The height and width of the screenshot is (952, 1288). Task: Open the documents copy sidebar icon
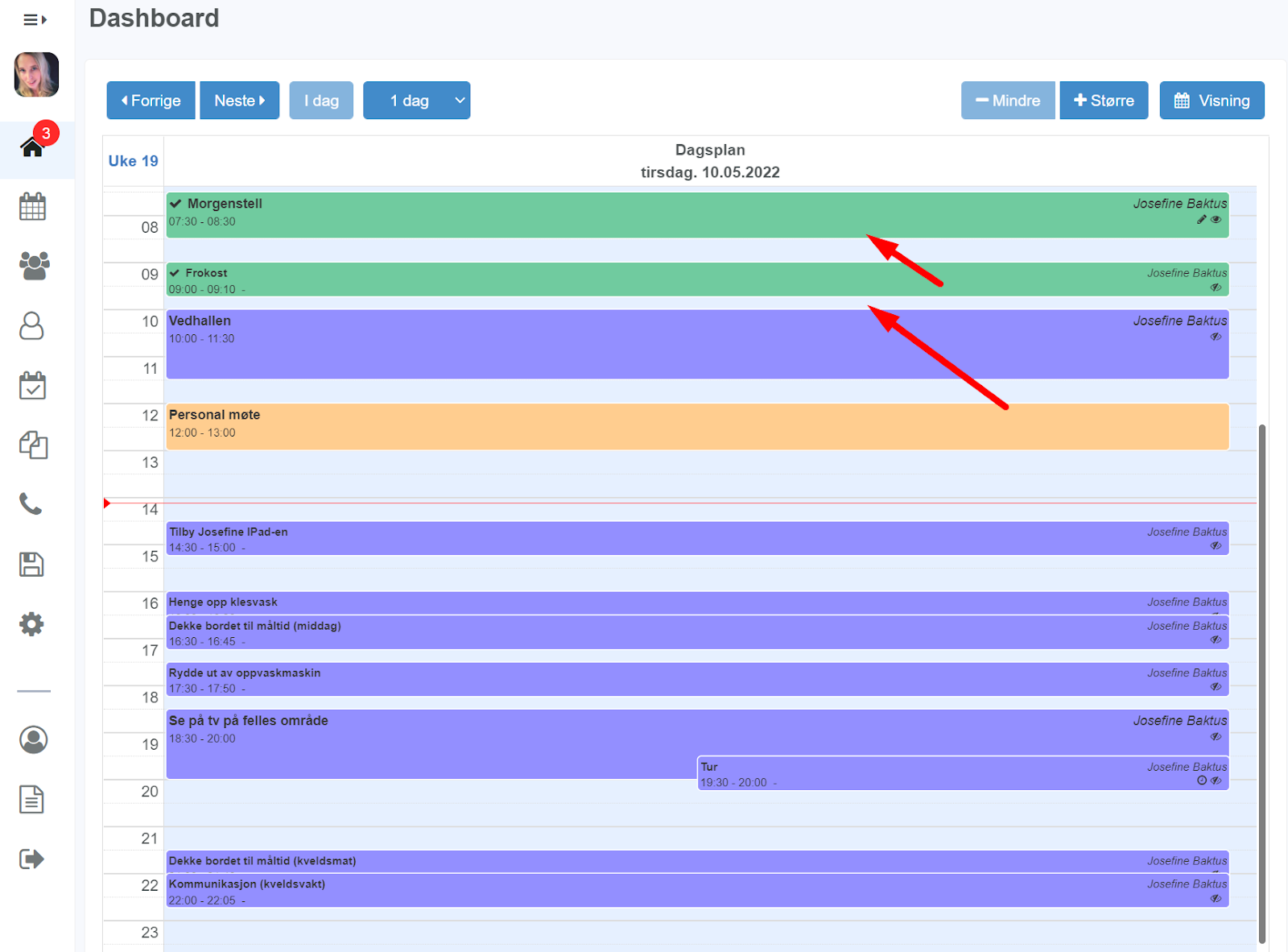33,445
